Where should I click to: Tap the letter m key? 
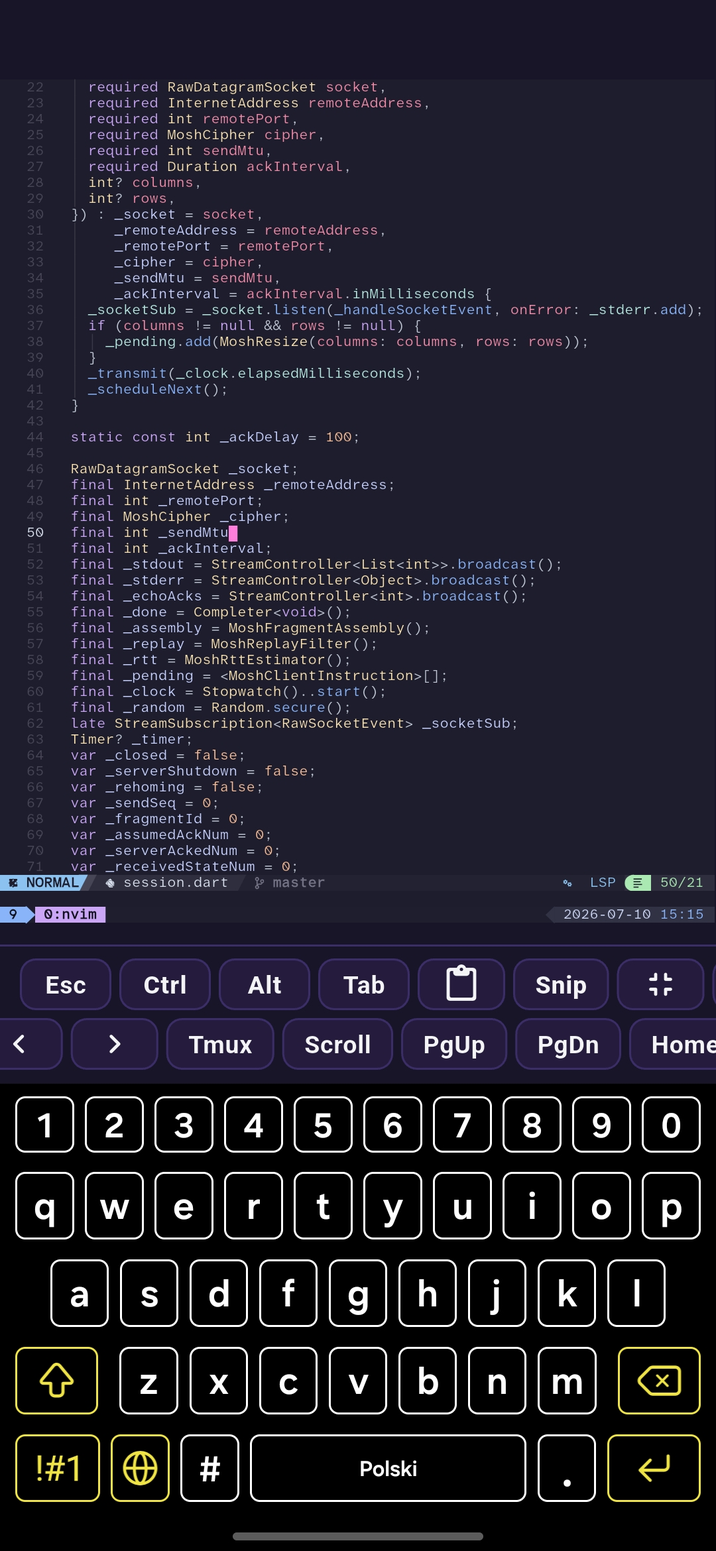pyautogui.click(x=567, y=1381)
